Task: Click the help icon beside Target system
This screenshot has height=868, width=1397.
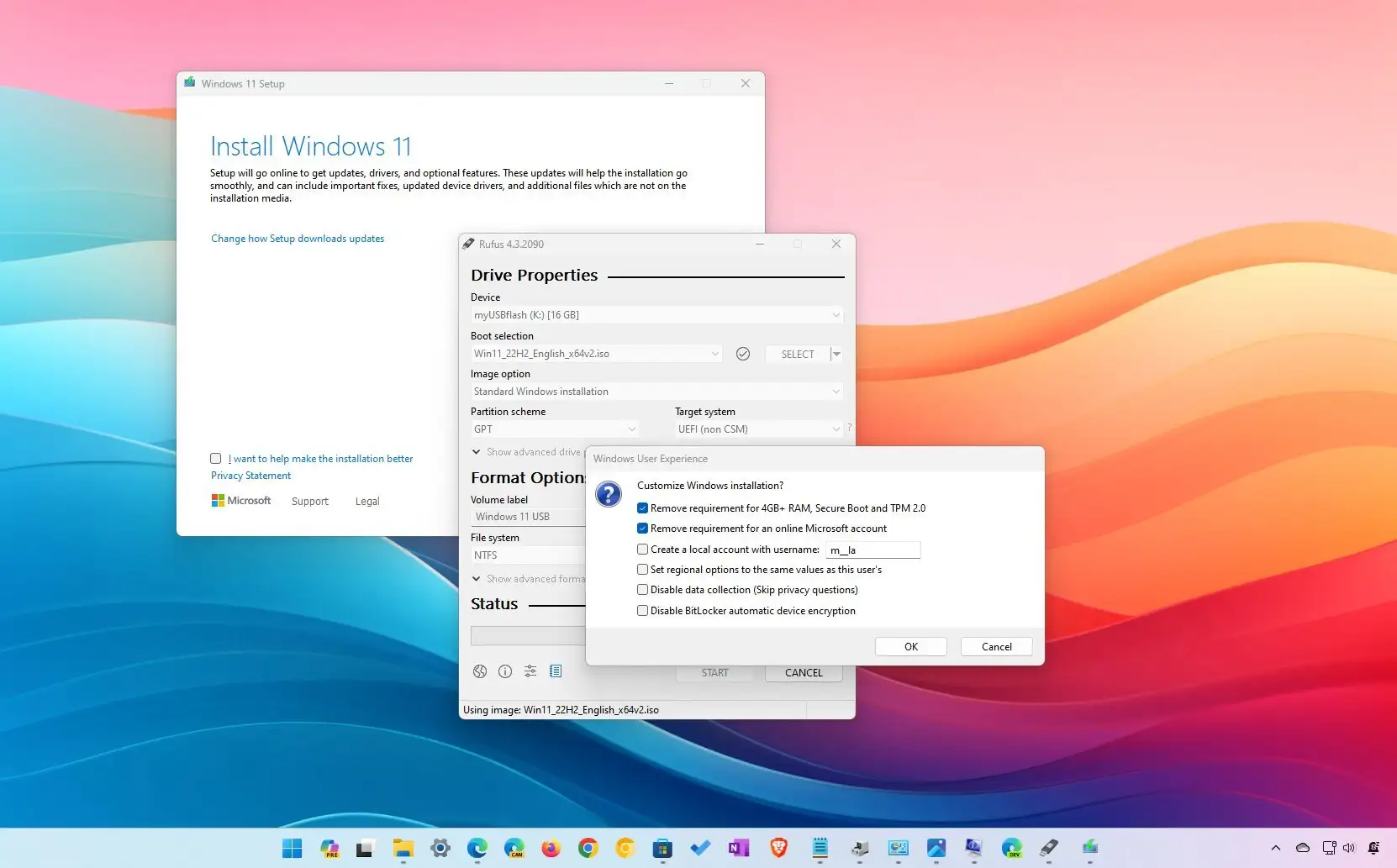Action: (849, 428)
